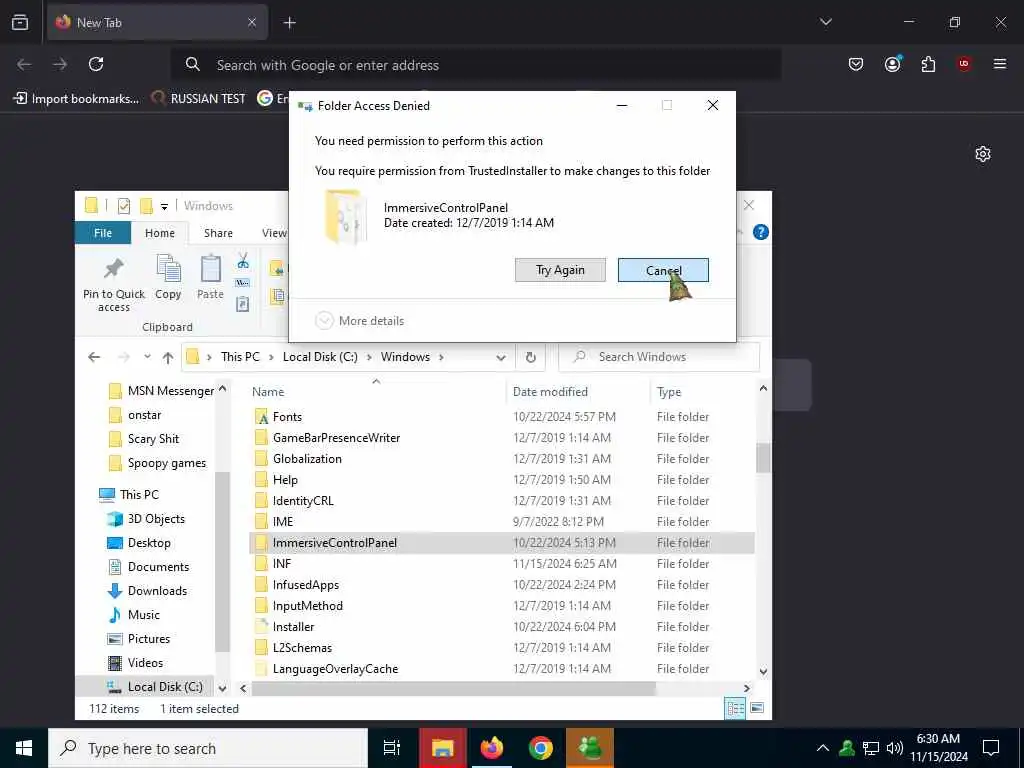Open the Firefox account icon
The height and width of the screenshot is (768, 1024).
(x=892, y=64)
